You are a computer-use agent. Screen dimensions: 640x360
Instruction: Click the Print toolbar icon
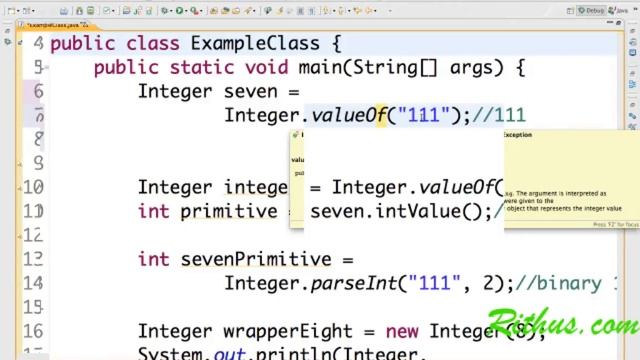click(64, 11)
